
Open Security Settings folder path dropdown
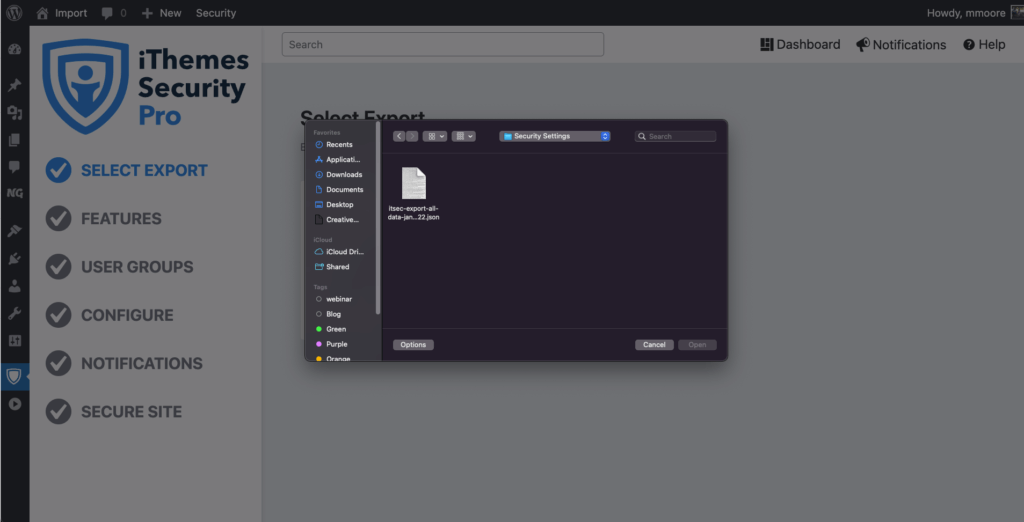click(555, 137)
